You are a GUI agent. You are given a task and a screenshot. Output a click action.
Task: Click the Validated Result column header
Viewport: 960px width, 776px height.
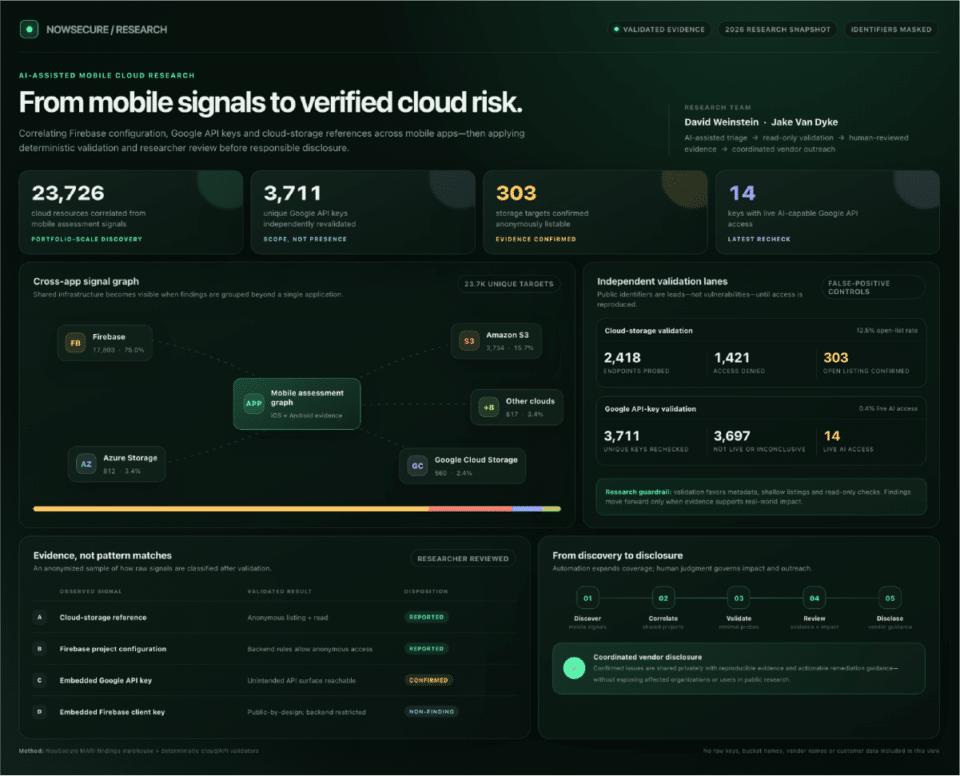tap(279, 592)
